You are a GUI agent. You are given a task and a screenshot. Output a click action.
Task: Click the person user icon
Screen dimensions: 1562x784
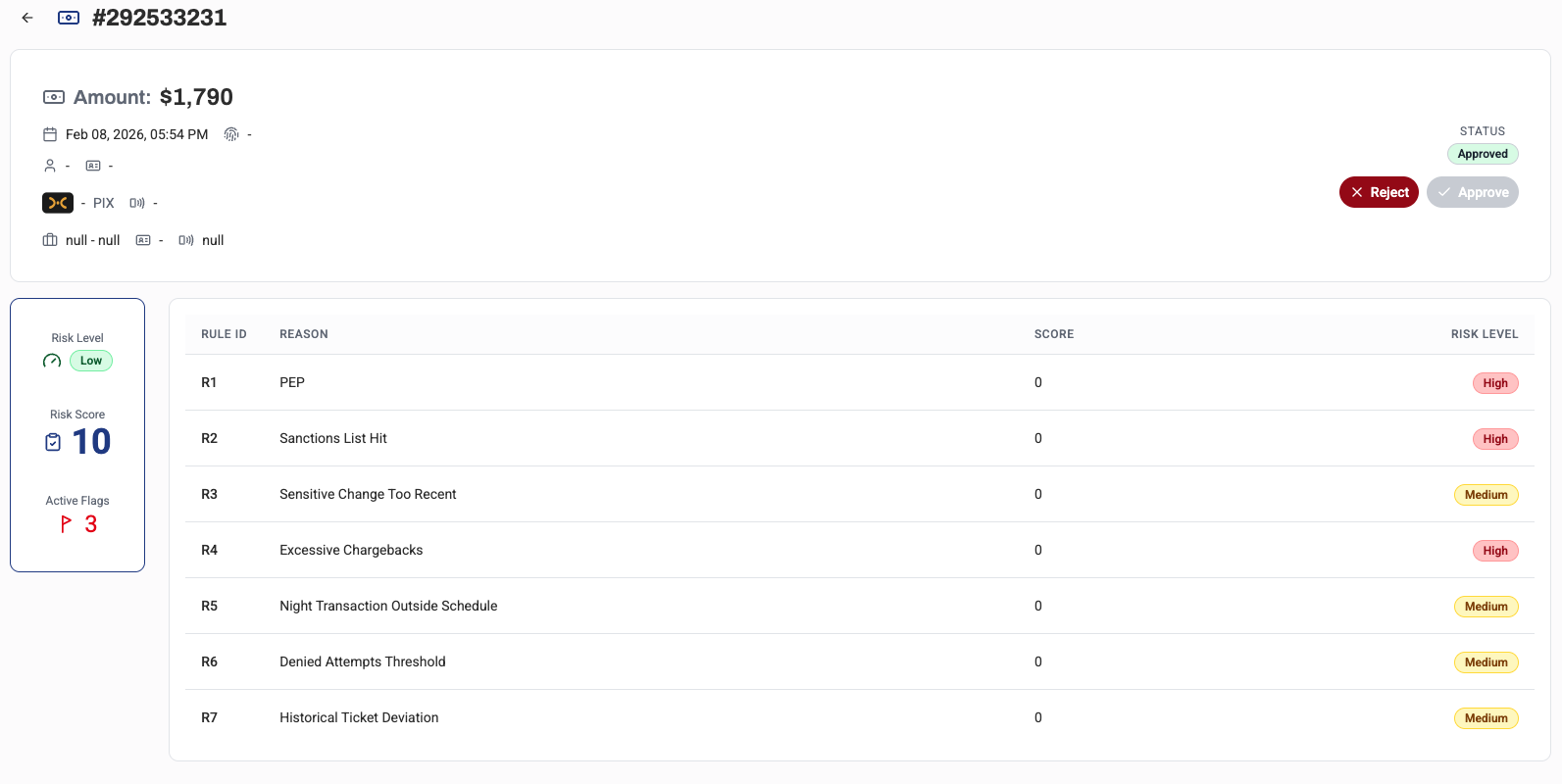(x=50, y=166)
